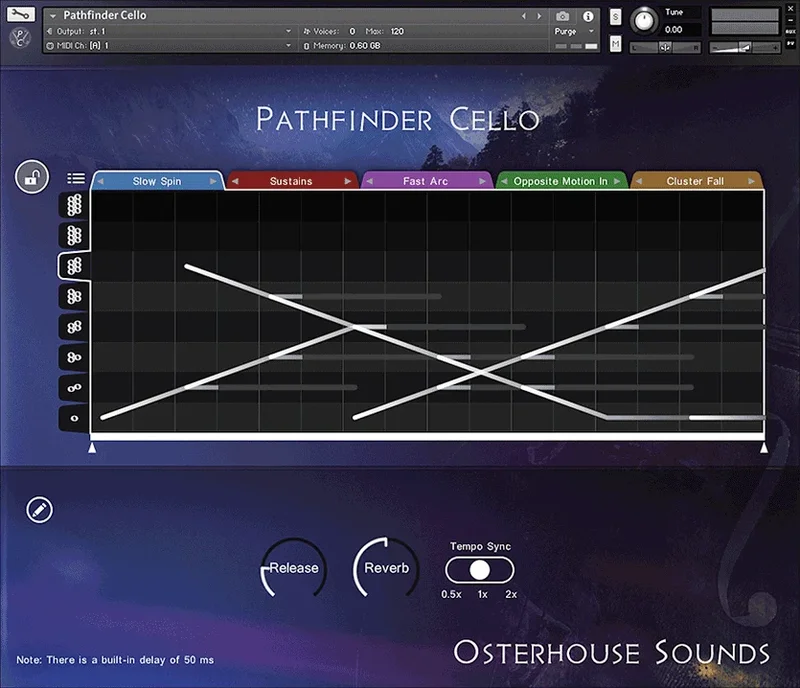Open the pencil edit icon
The image size is (800, 688).
click(x=39, y=509)
